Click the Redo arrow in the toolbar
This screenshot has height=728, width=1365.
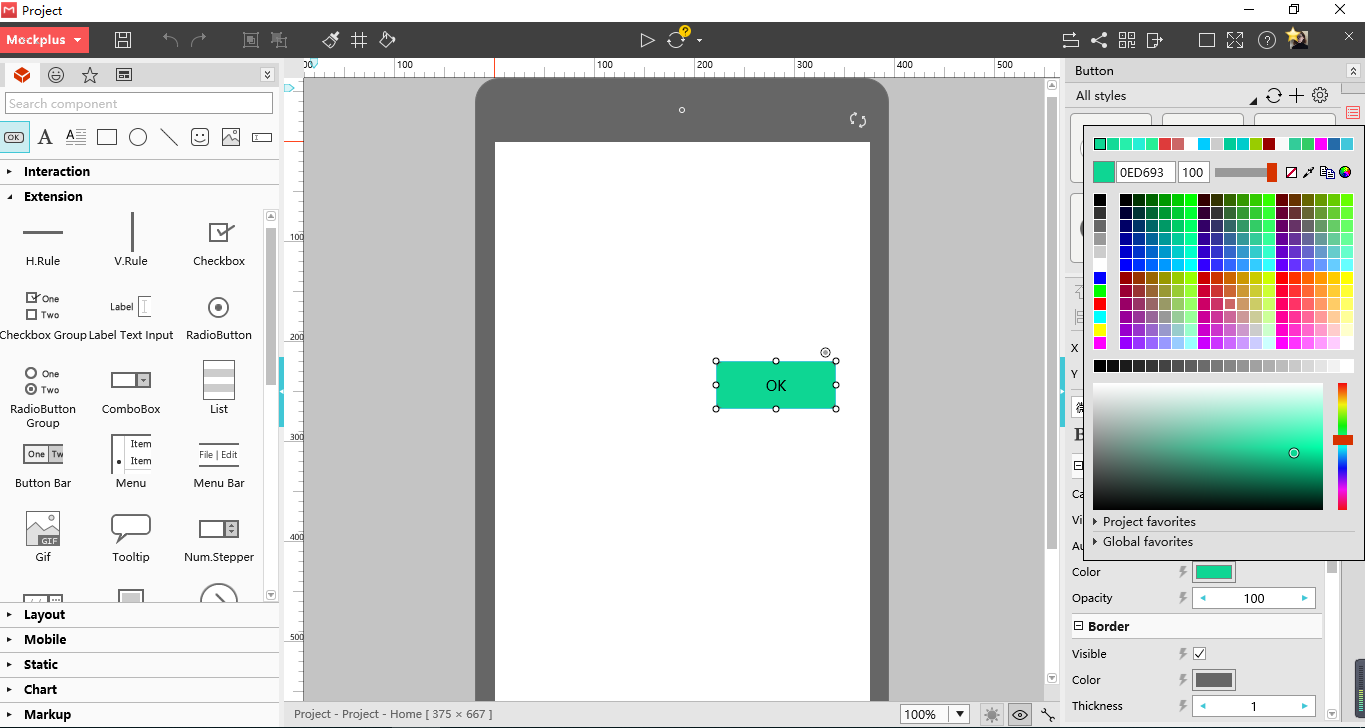tap(198, 40)
